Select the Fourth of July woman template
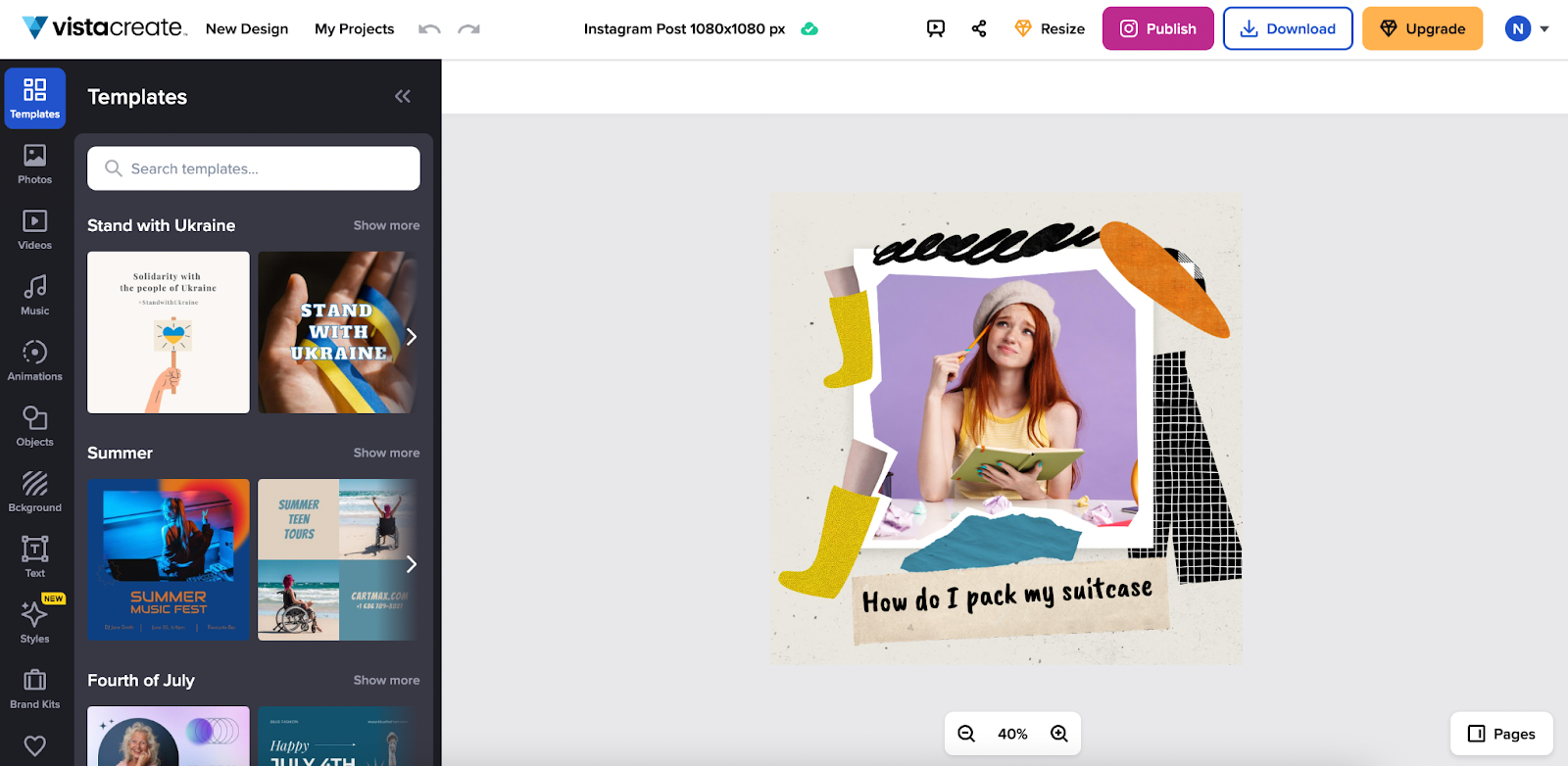The image size is (1568, 766). pyautogui.click(x=169, y=736)
